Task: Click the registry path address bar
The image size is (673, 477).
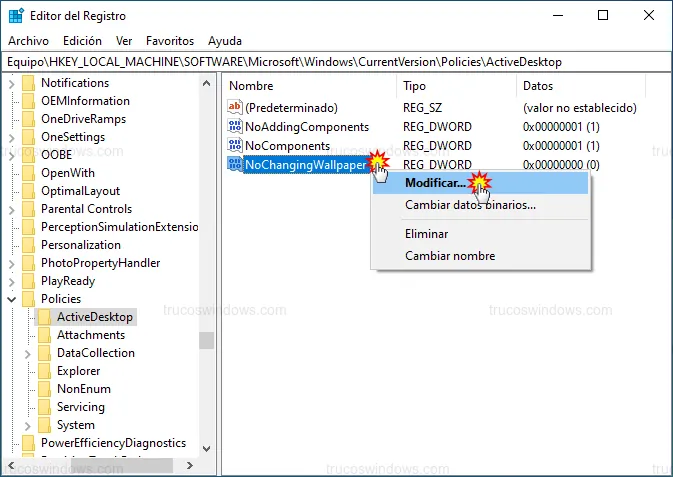Action: pos(336,62)
